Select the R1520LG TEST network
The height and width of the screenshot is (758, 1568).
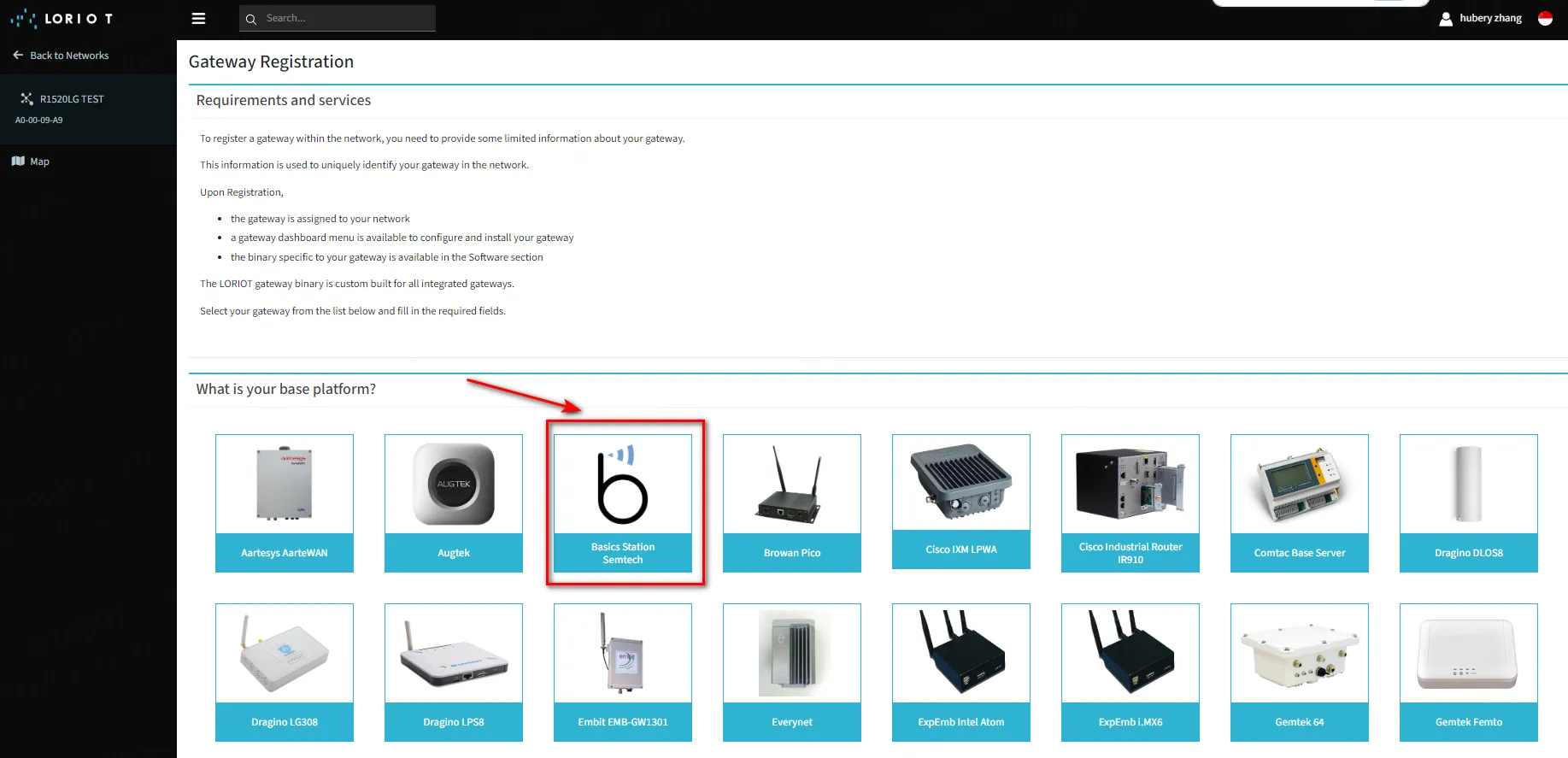click(71, 99)
